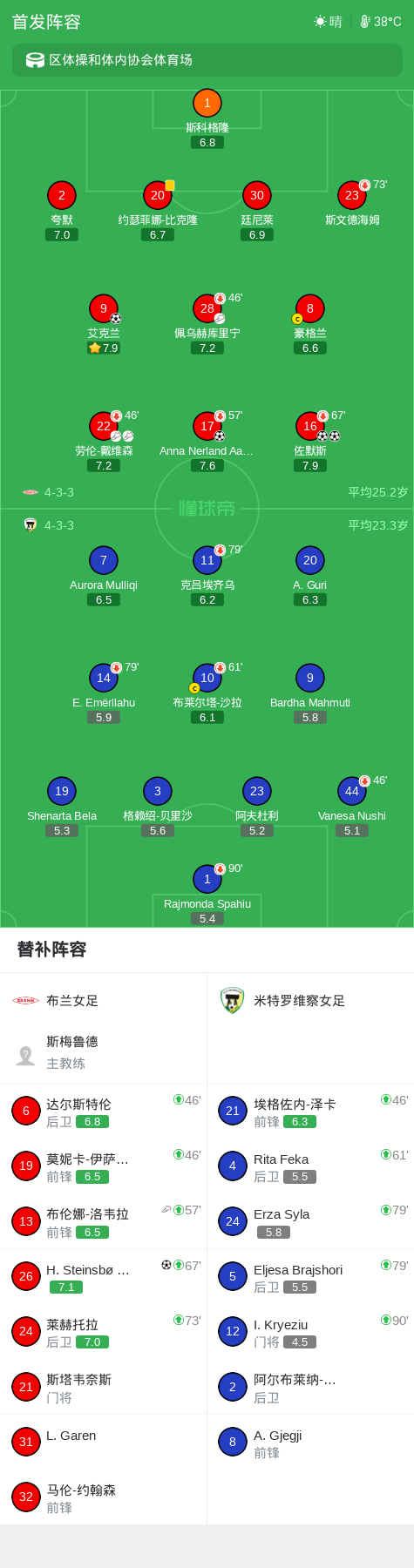Tap the sunny weather icon
414x1568 pixels.
(320, 22)
